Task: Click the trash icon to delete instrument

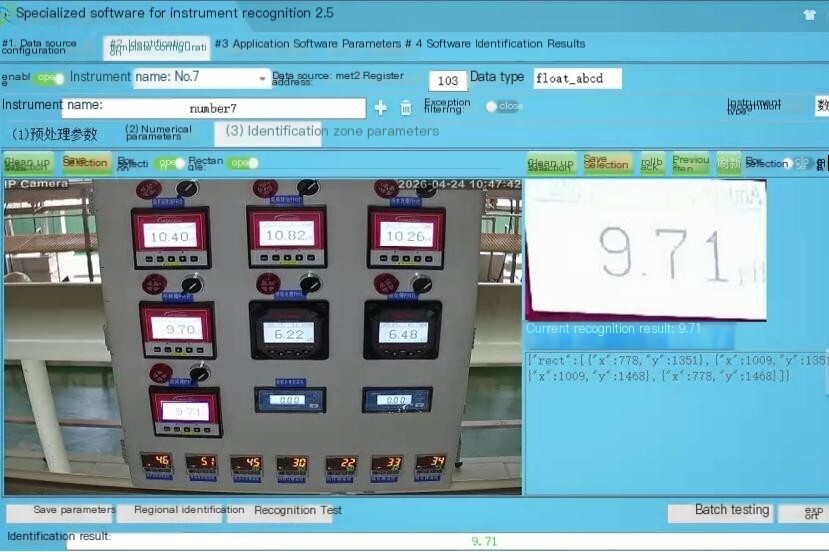Action: (x=406, y=108)
